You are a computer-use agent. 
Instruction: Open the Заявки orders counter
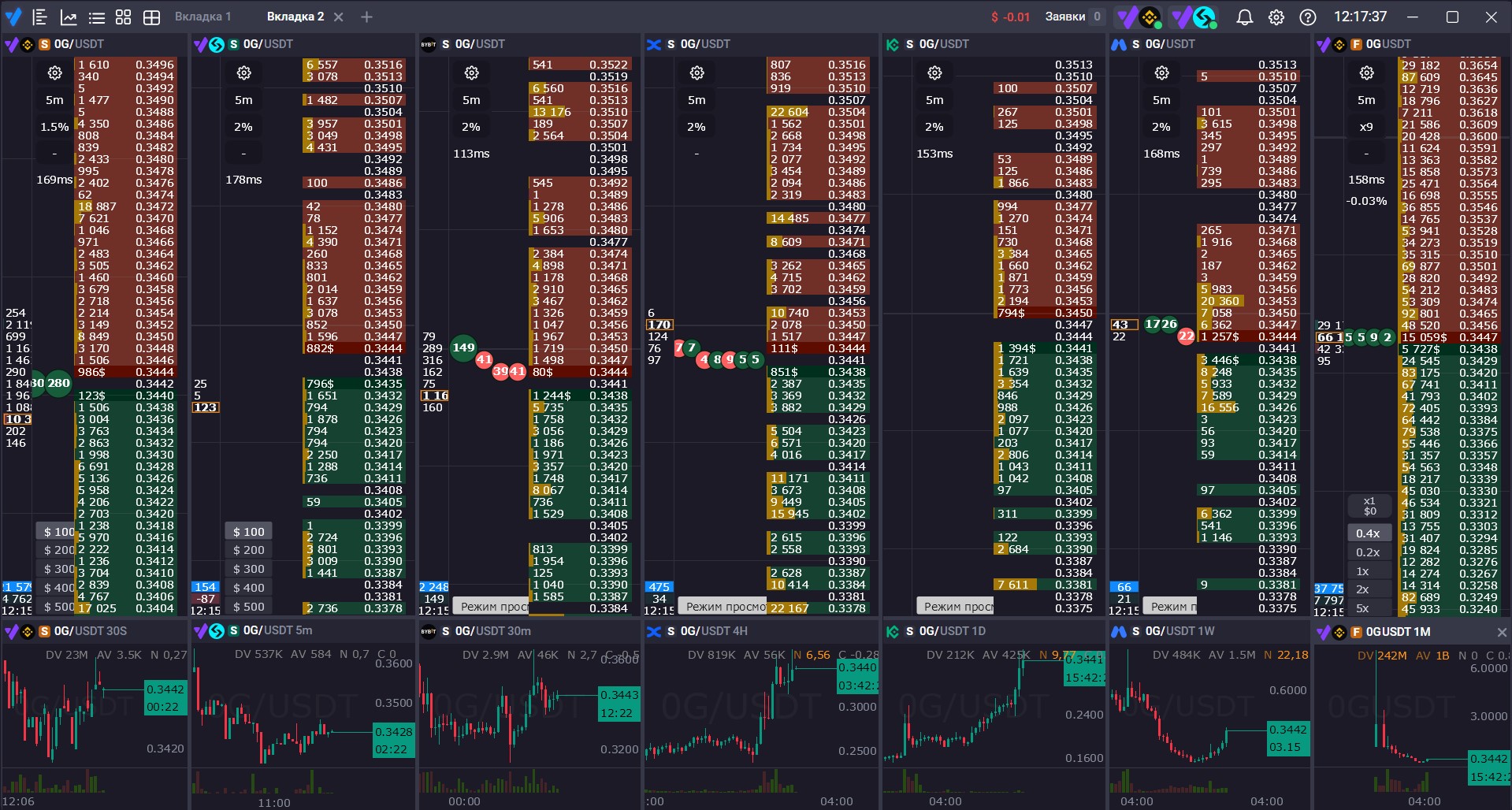coord(1075,17)
